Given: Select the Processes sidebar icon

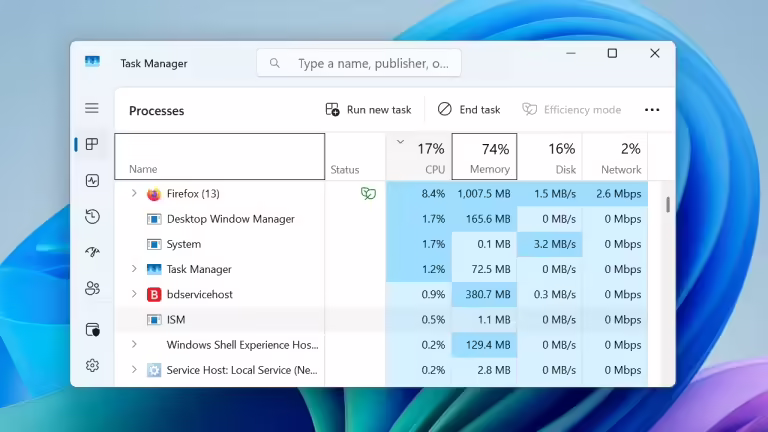Looking at the screenshot, I should (x=92, y=144).
